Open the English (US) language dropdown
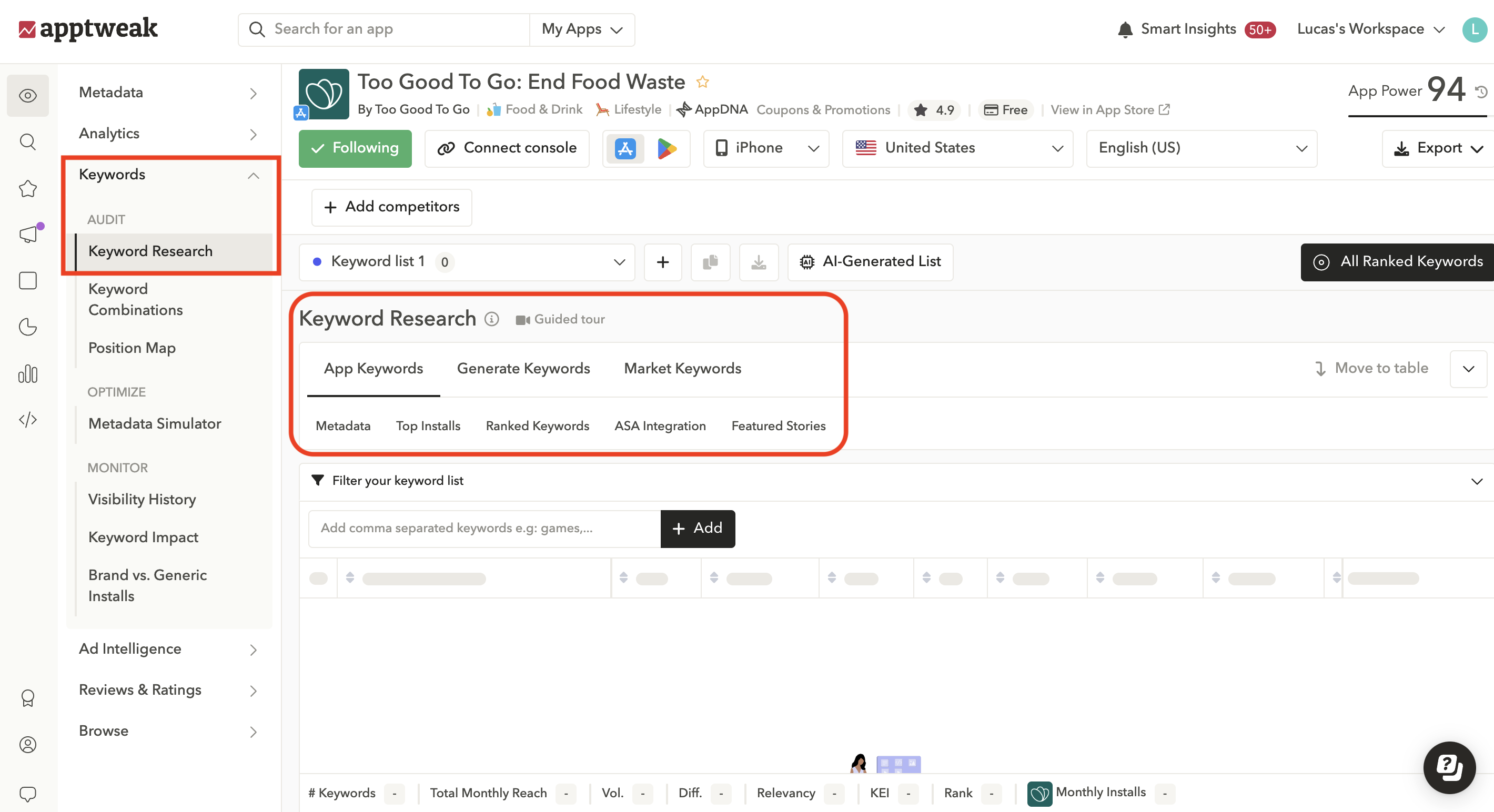This screenshot has width=1494, height=812. [x=1201, y=148]
